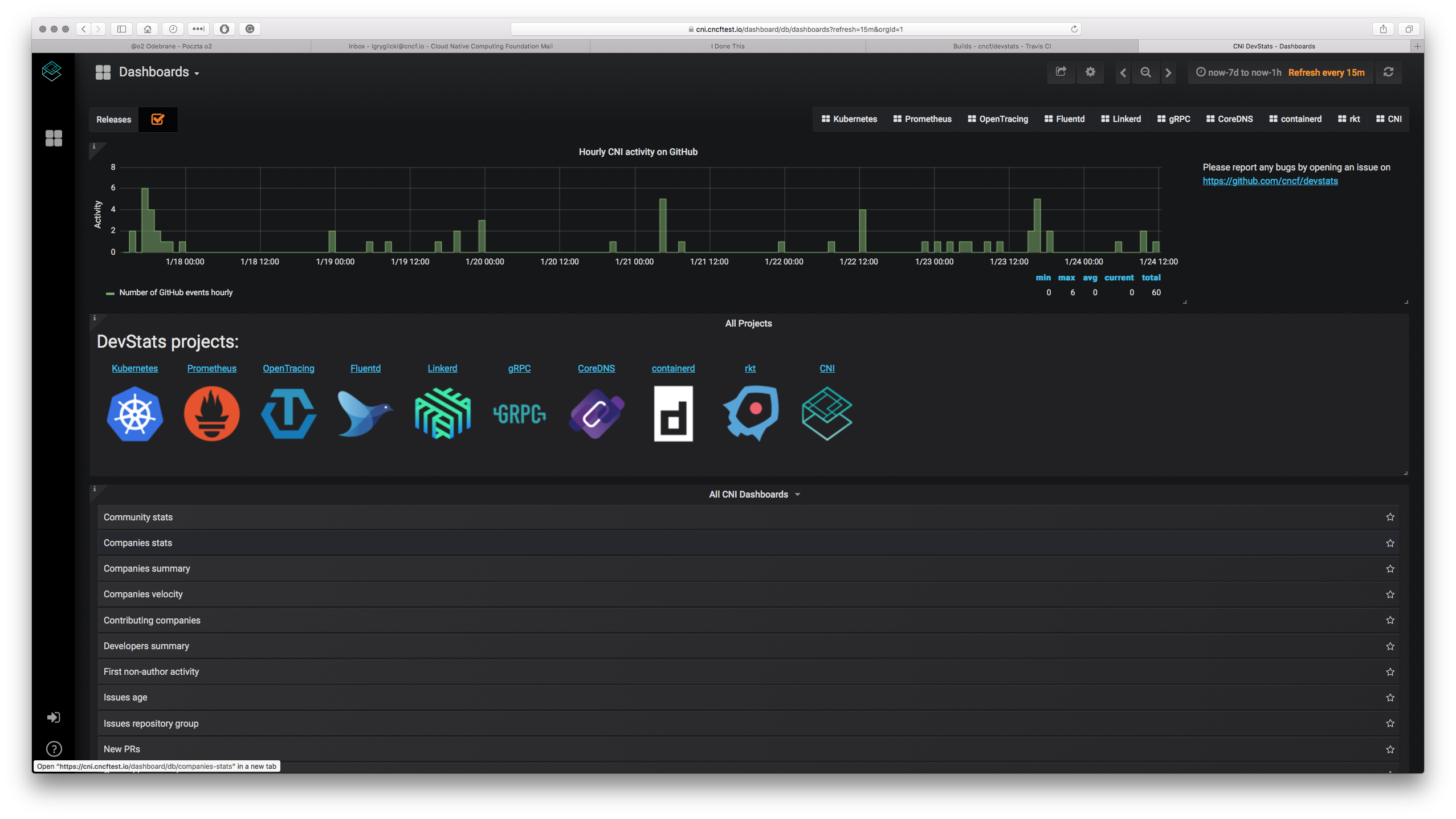Image resolution: width=1456 pixels, height=819 pixels.
Task: Open the github.com/cncf/devstats link
Action: pos(1270,181)
